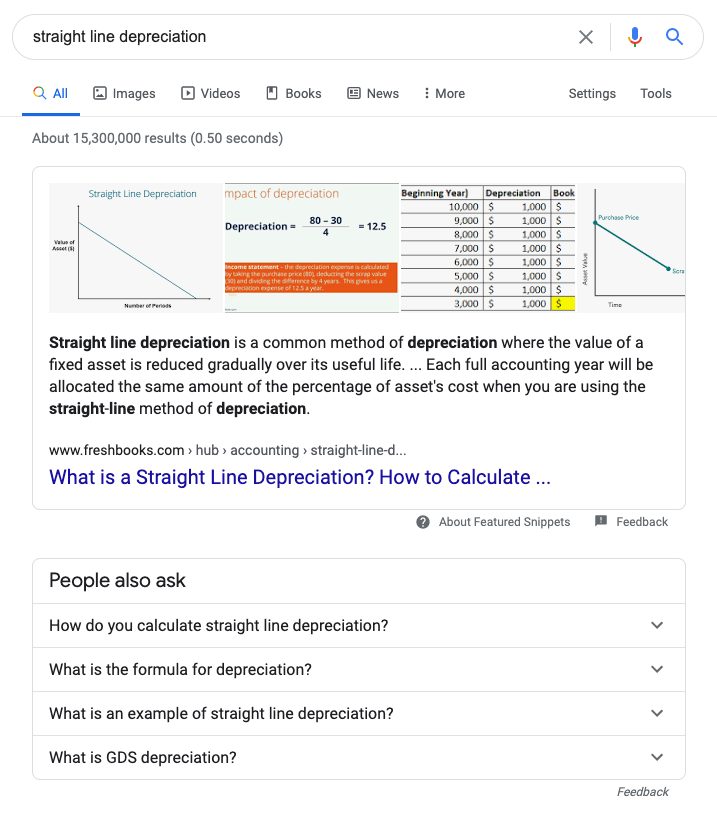This screenshot has width=717, height=813.
Task: Clear the search box with the X icon
Action: click(x=586, y=37)
